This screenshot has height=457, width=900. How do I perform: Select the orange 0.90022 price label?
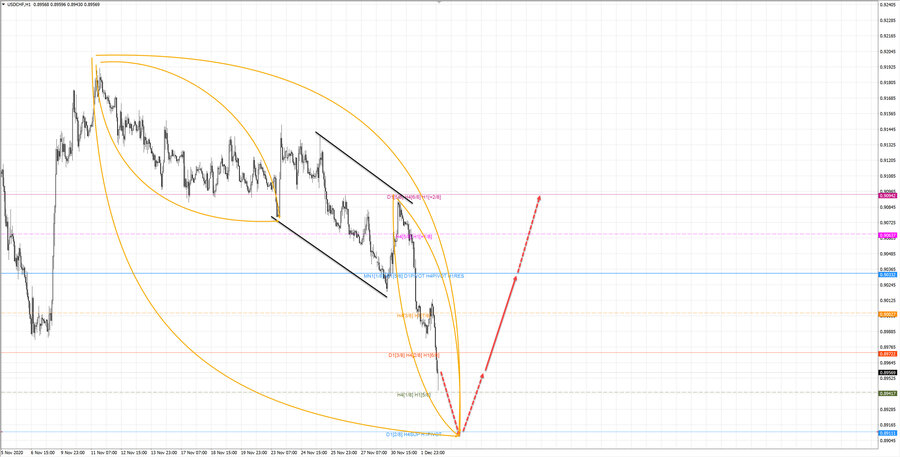pyautogui.click(x=887, y=314)
